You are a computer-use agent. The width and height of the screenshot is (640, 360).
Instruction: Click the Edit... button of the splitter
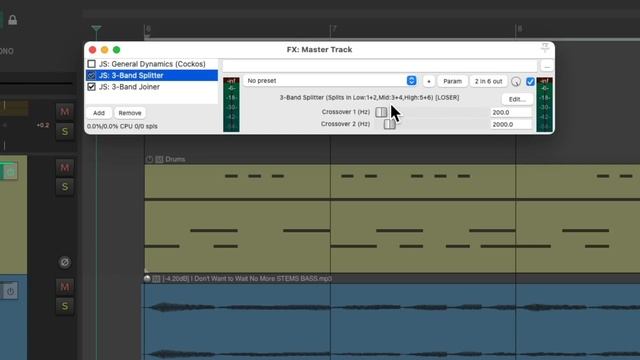pos(517,99)
